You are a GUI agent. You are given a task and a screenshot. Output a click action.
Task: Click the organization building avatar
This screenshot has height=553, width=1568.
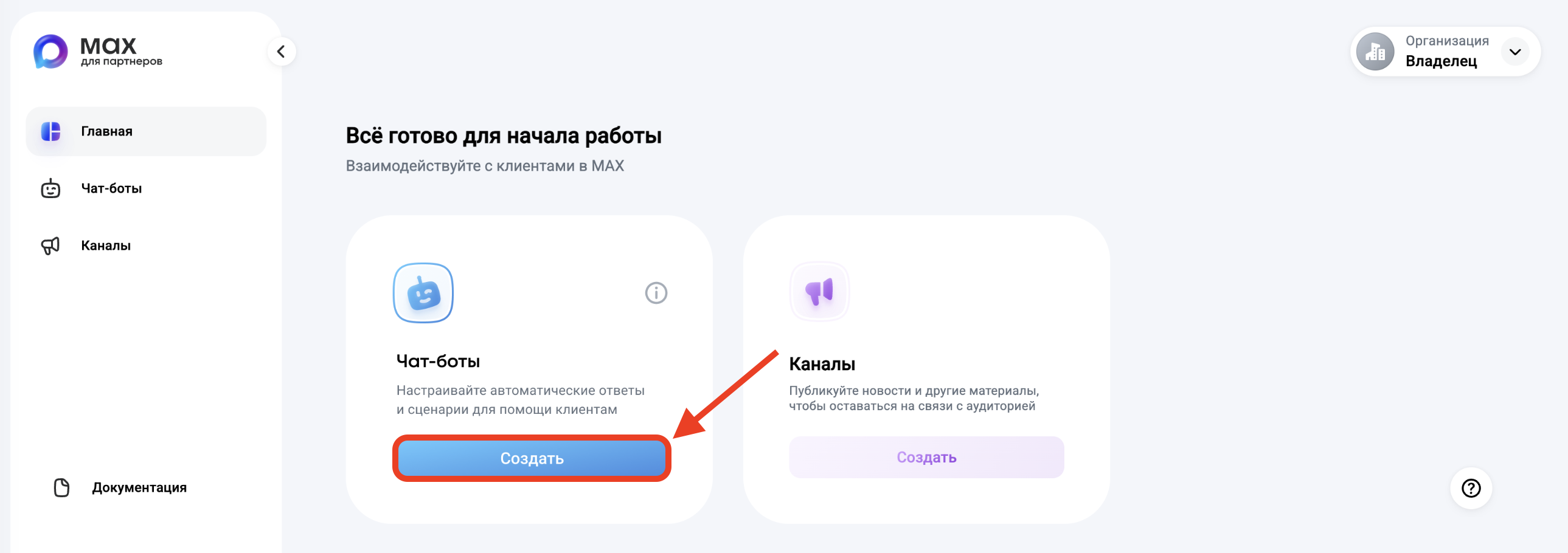click(x=1375, y=52)
